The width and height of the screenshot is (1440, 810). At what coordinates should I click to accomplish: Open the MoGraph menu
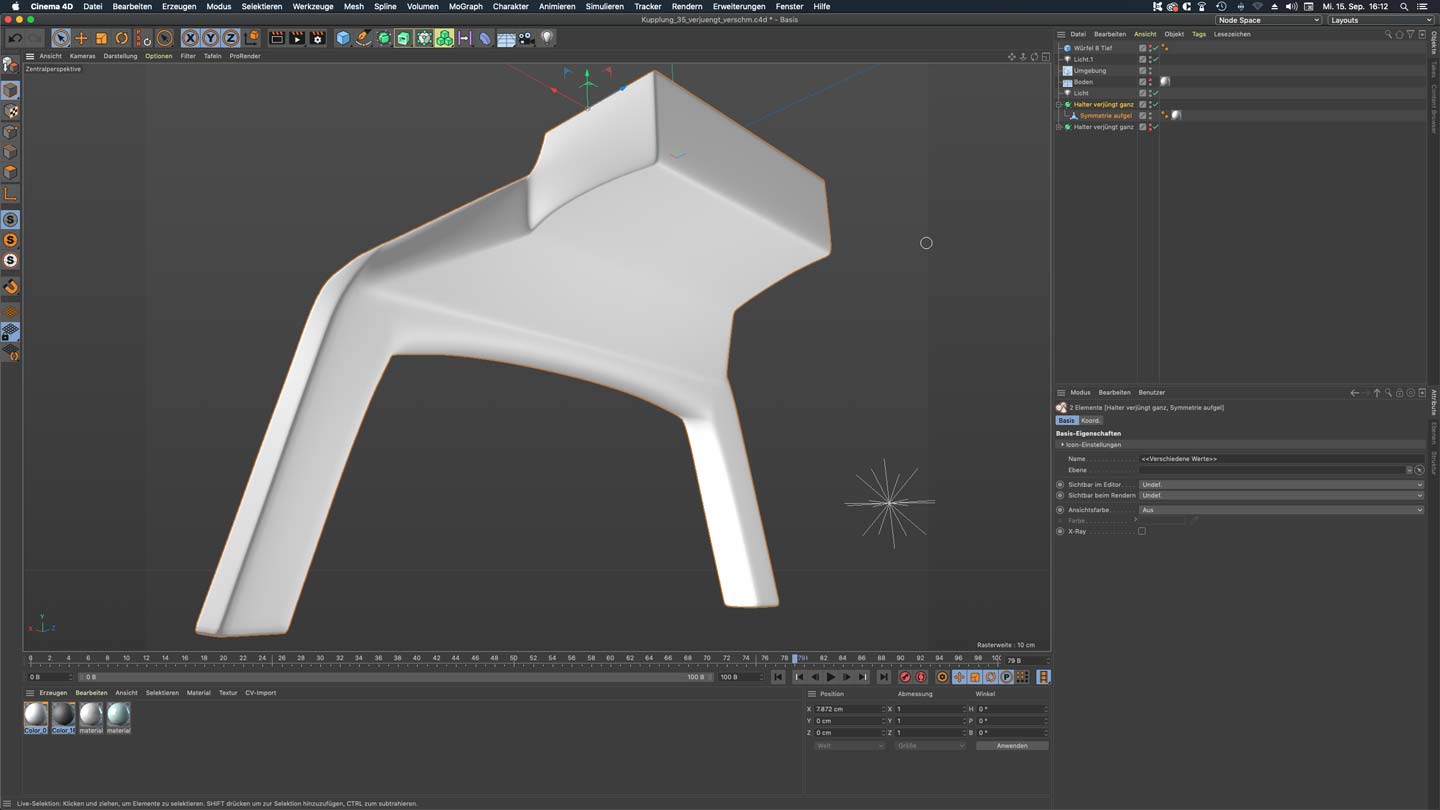point(465,6)
